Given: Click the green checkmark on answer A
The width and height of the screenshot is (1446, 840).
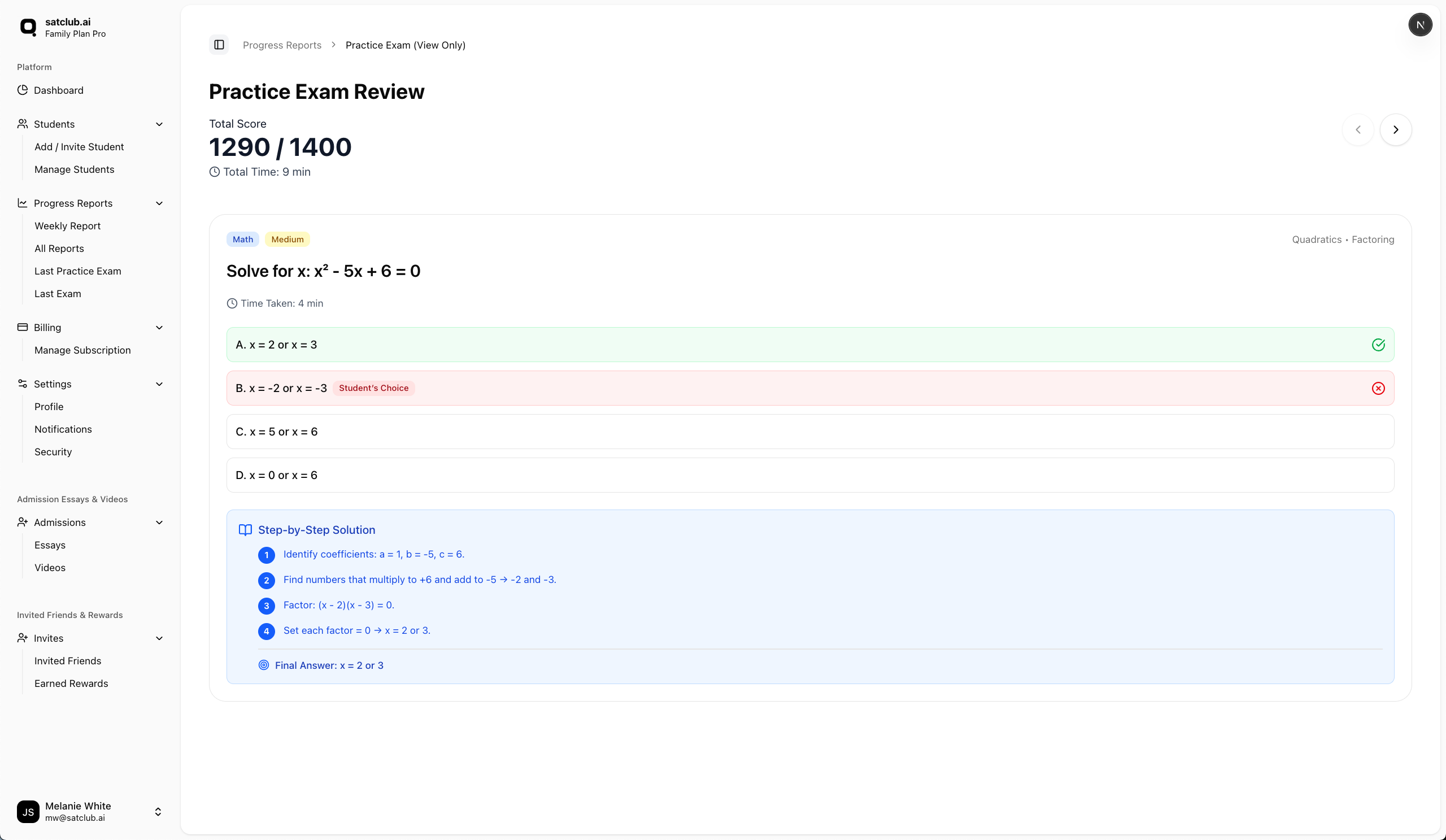Looking at the screenshot, I should tap(1378, 345).
